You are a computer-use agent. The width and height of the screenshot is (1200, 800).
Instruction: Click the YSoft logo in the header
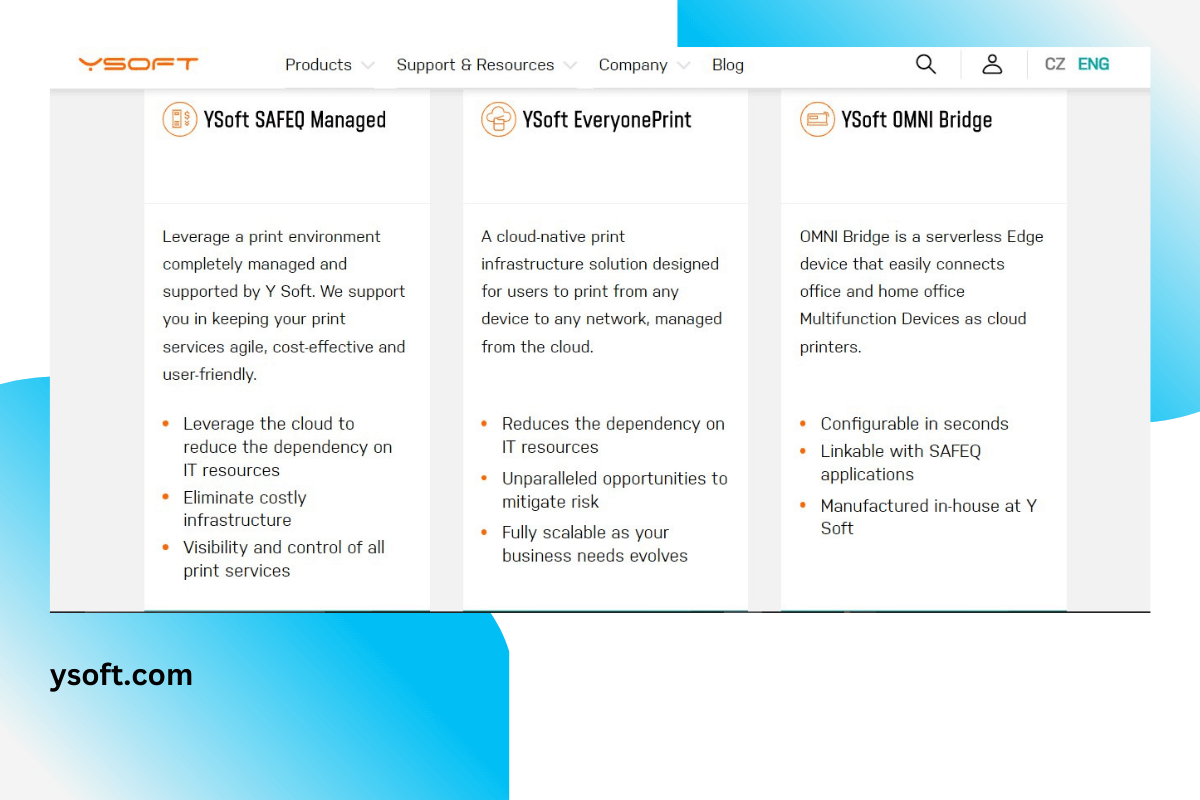(x=138, y=64)
